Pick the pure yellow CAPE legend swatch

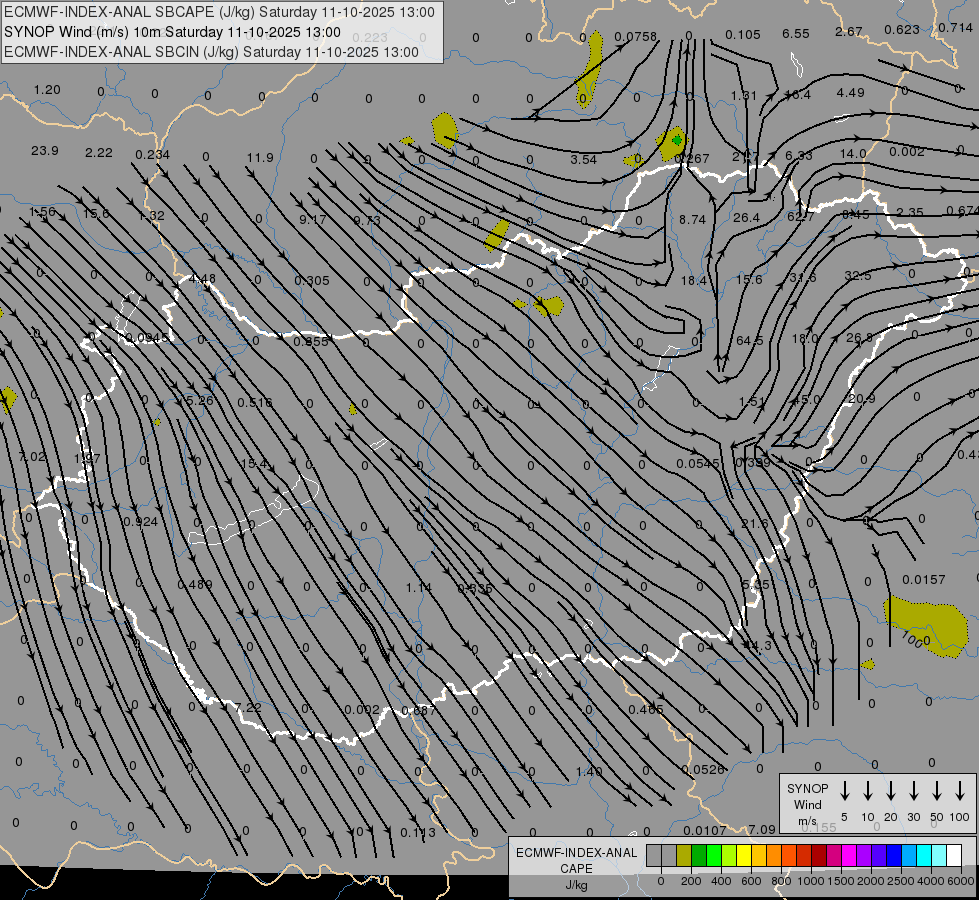[744, 855]
